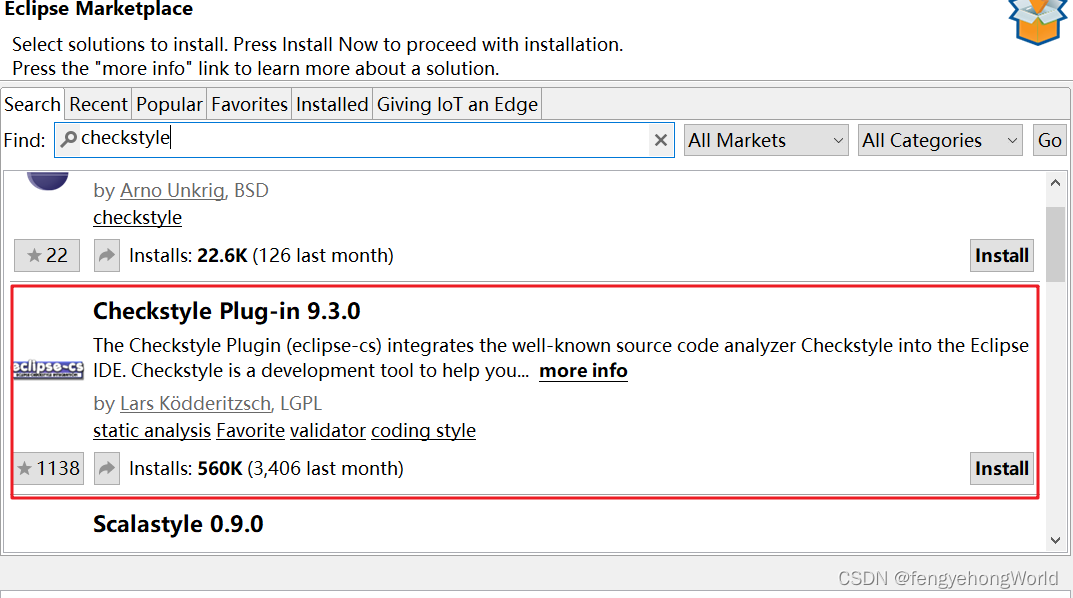The image size is (1073, 598).
Task: Share the Checkstyle Plug-in 9.3.0 entry
Action: click(x=107, y=468)
